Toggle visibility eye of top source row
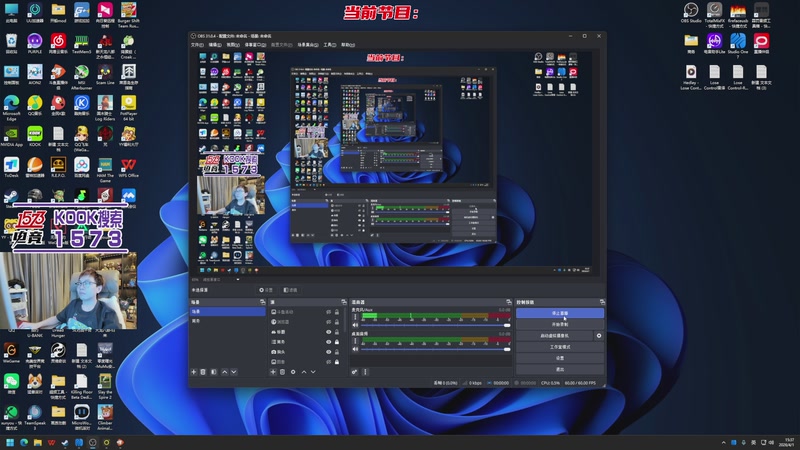The image size is (800, 450). [x=329, y=312]
